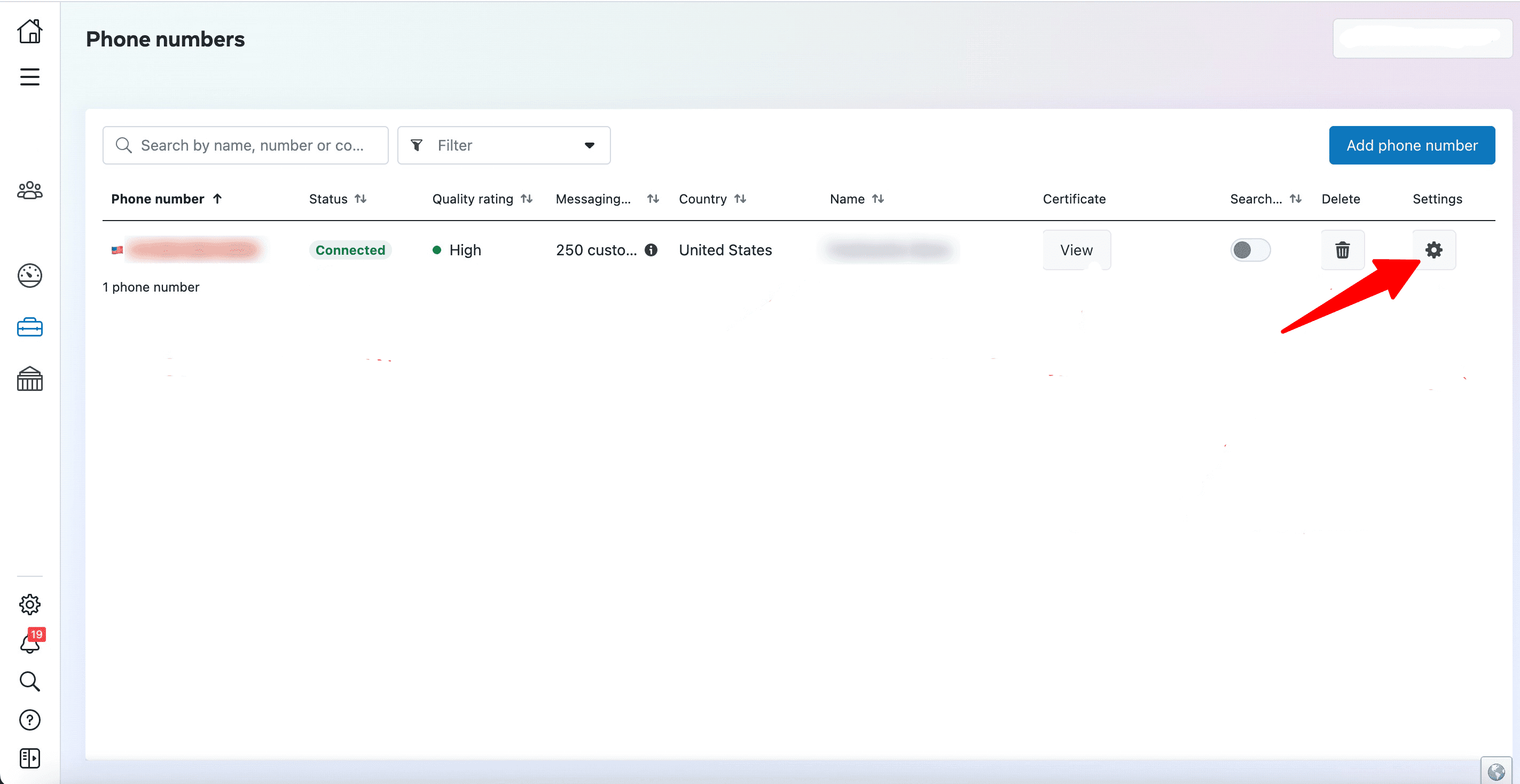Sort by the Status column
The image size is (1520, 784).
[x=338, y=199]
